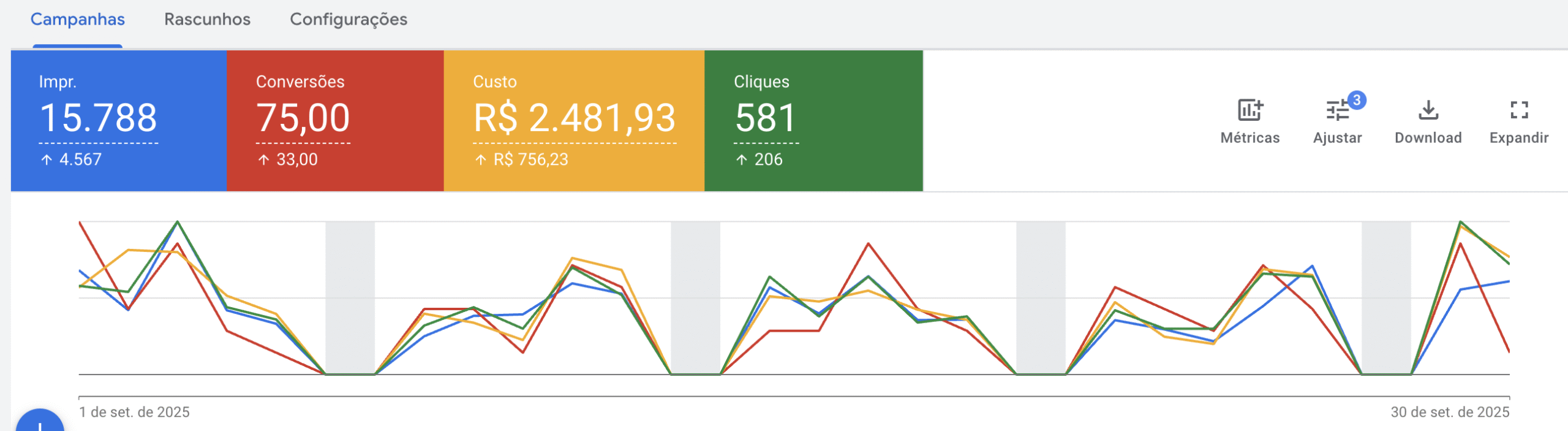
Task: Click the up arrow beside 4.567
Action: coord(47,160)
